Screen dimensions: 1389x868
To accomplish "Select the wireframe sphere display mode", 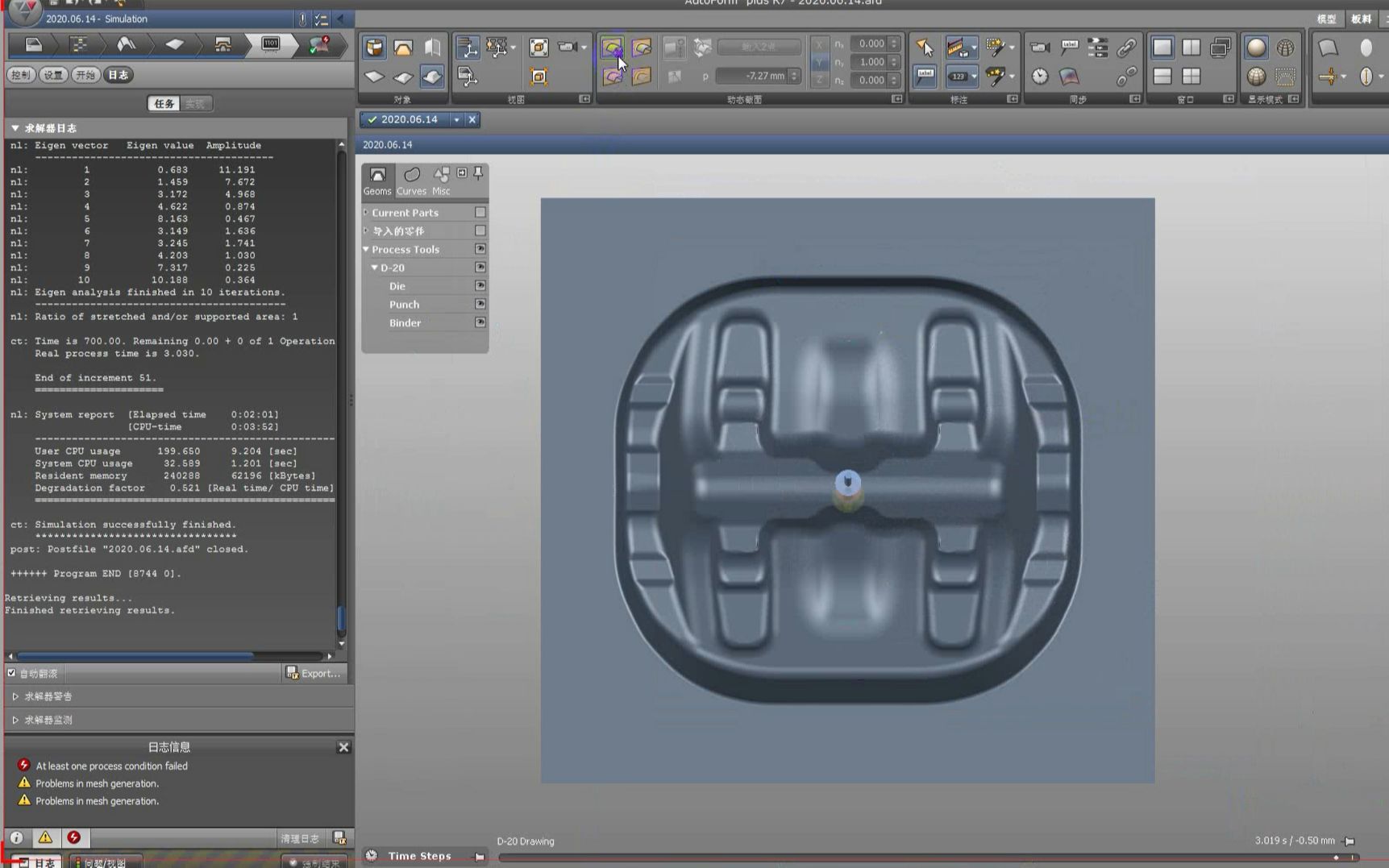I will 1285,48.
